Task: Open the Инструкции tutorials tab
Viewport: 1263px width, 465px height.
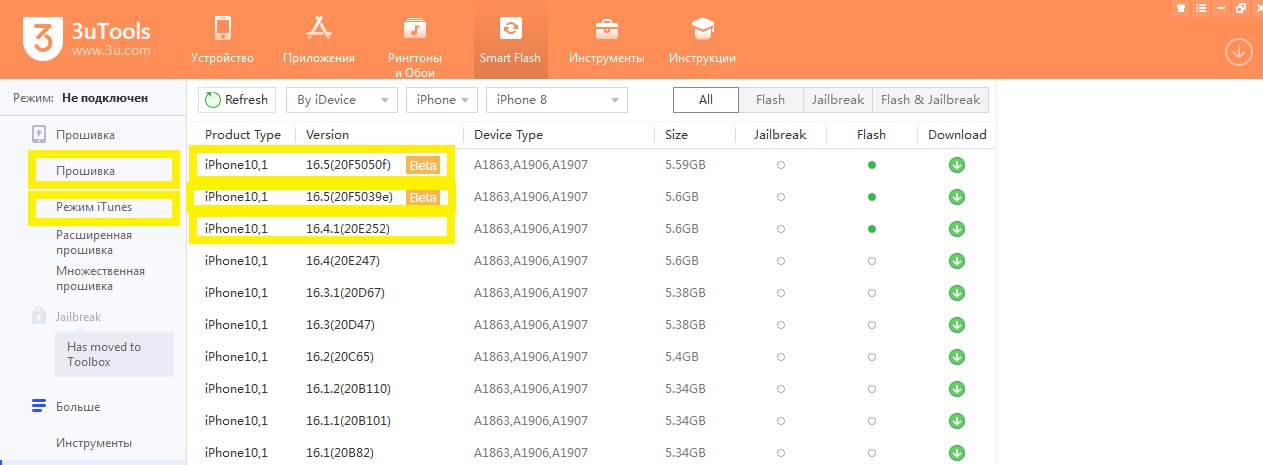Action: click(x=702, y=41)
